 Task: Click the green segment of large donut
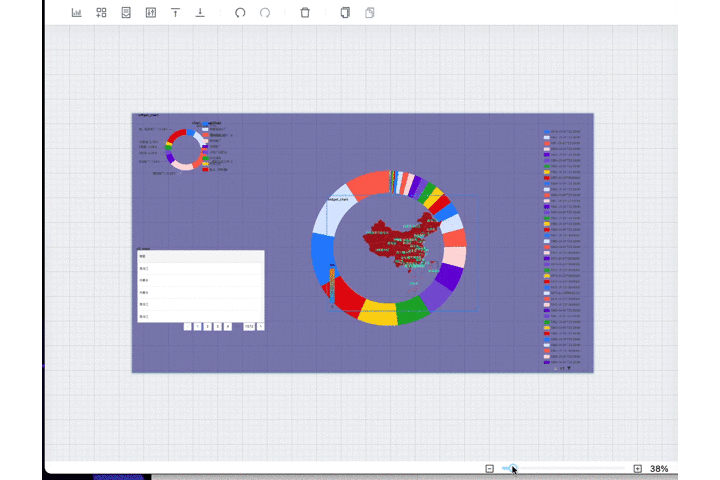412,310
